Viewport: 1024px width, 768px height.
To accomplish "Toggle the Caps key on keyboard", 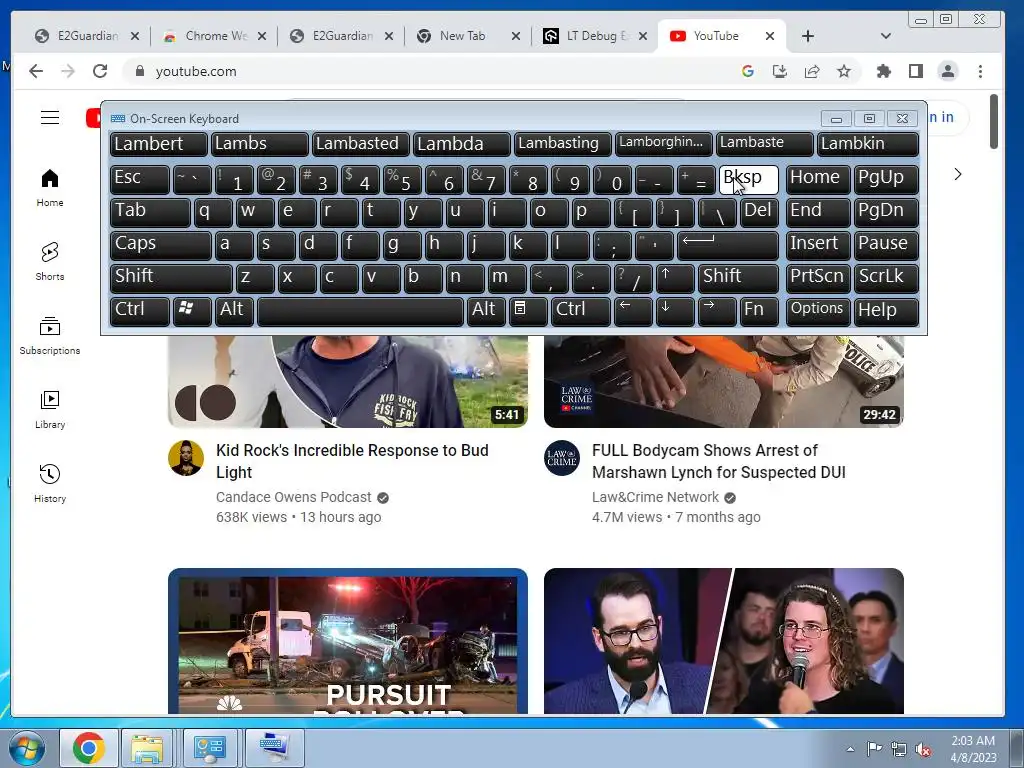I will [161, 245].
